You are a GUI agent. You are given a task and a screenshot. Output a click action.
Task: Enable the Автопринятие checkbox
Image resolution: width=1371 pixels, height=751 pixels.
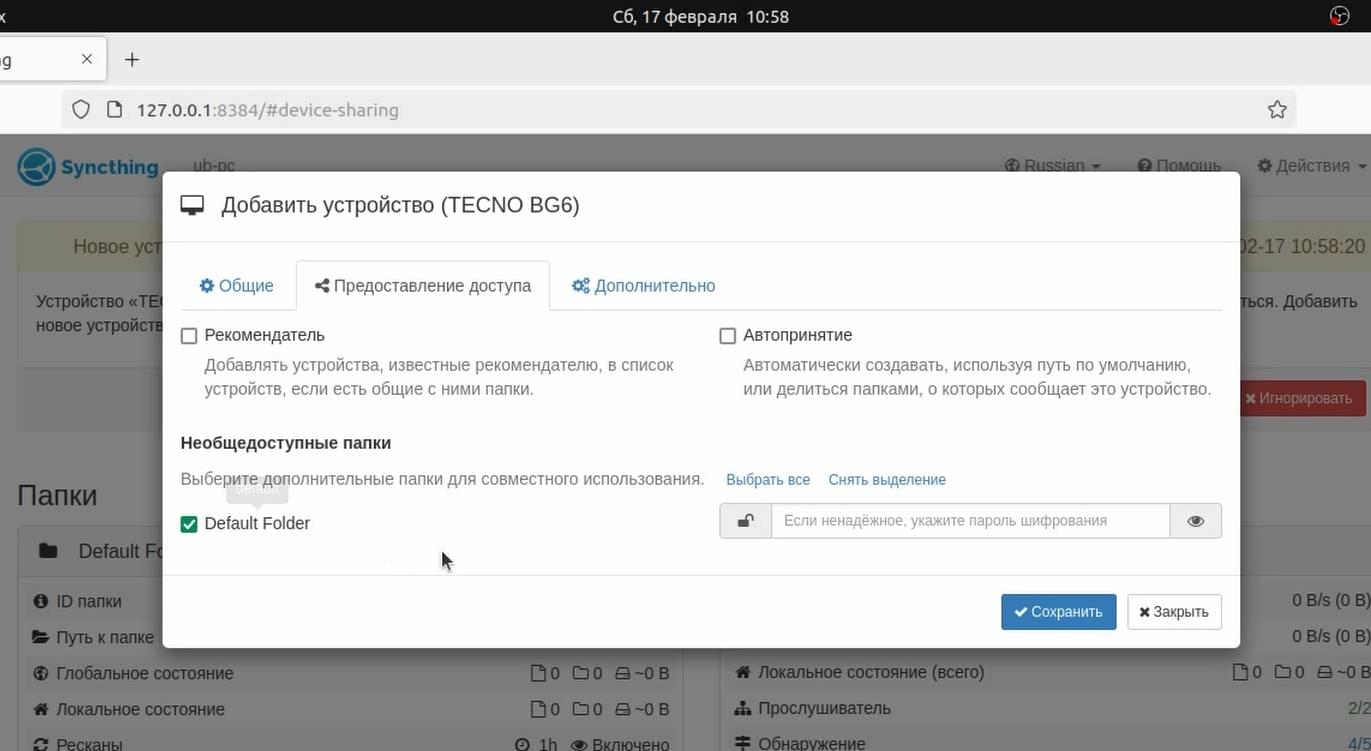pyautogui.click(x=728, y=336)
